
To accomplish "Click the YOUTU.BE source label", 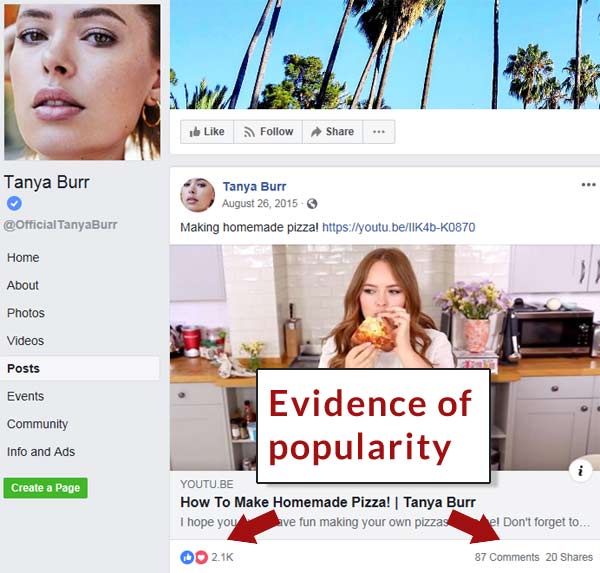I will 207,484.
